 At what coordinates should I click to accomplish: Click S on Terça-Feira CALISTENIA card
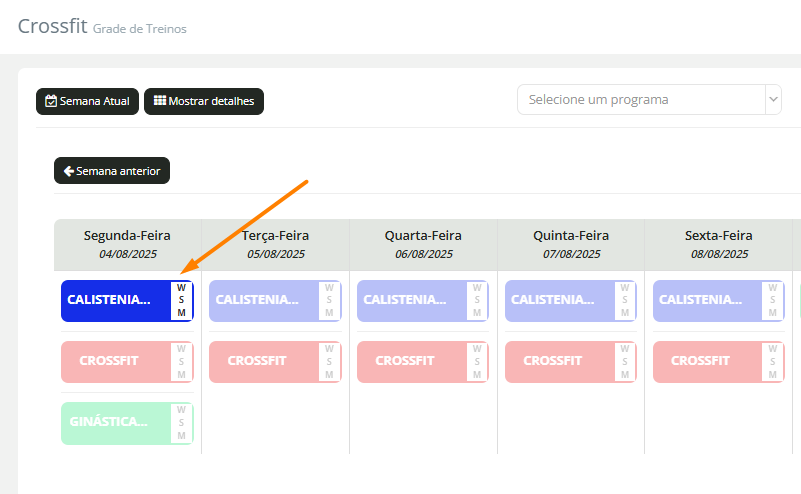(329, 300)
